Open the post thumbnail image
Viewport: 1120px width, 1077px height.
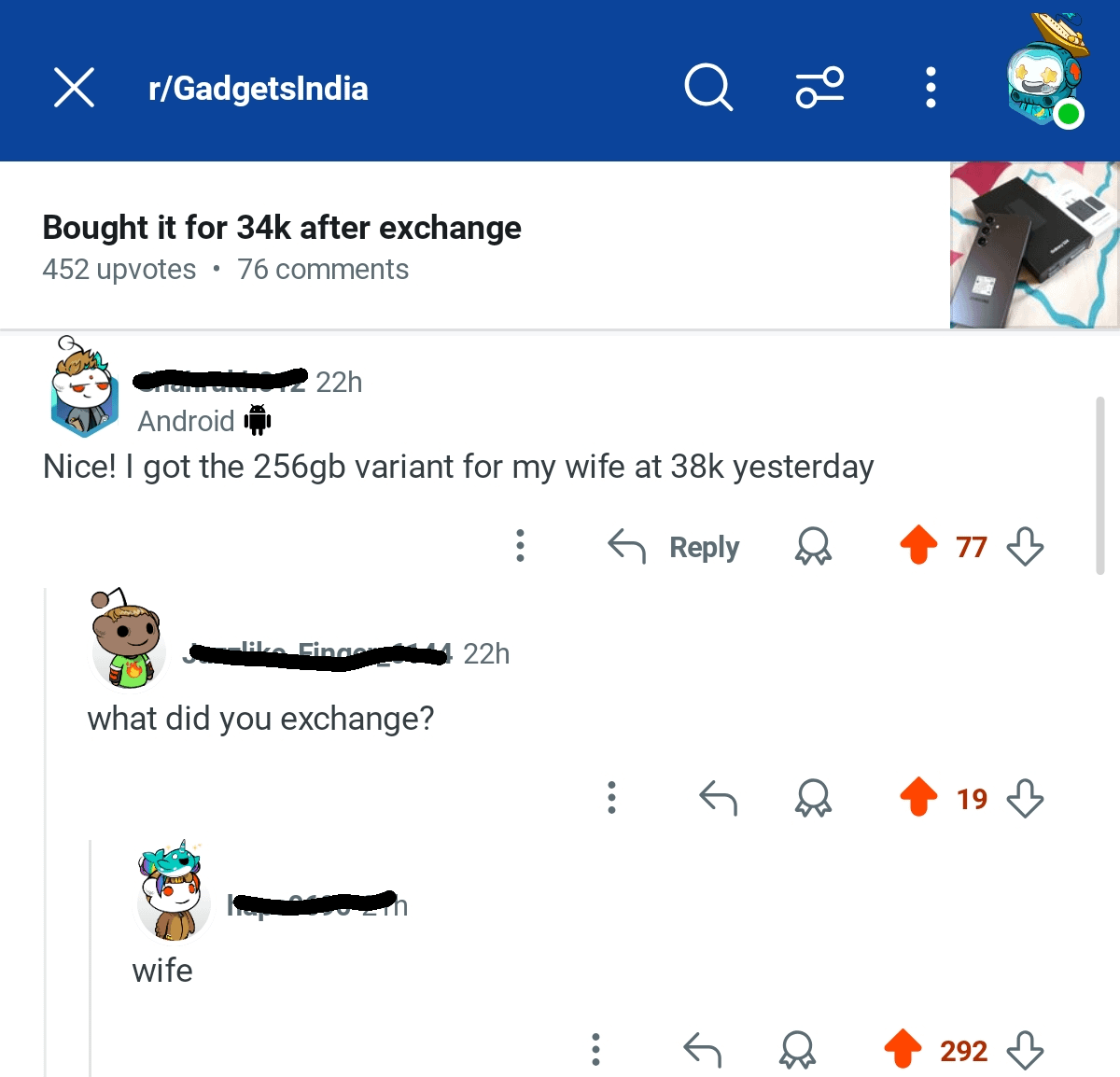[x=1034, y=245]
